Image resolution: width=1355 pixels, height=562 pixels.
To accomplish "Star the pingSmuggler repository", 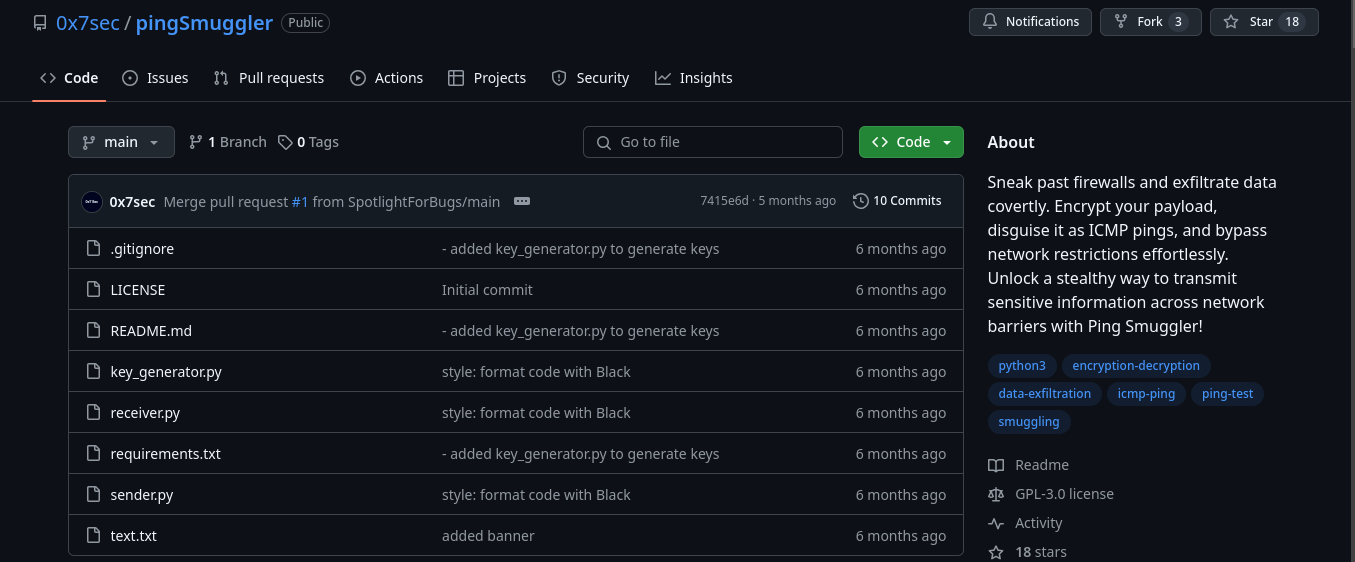I will tap(1264, 22).
